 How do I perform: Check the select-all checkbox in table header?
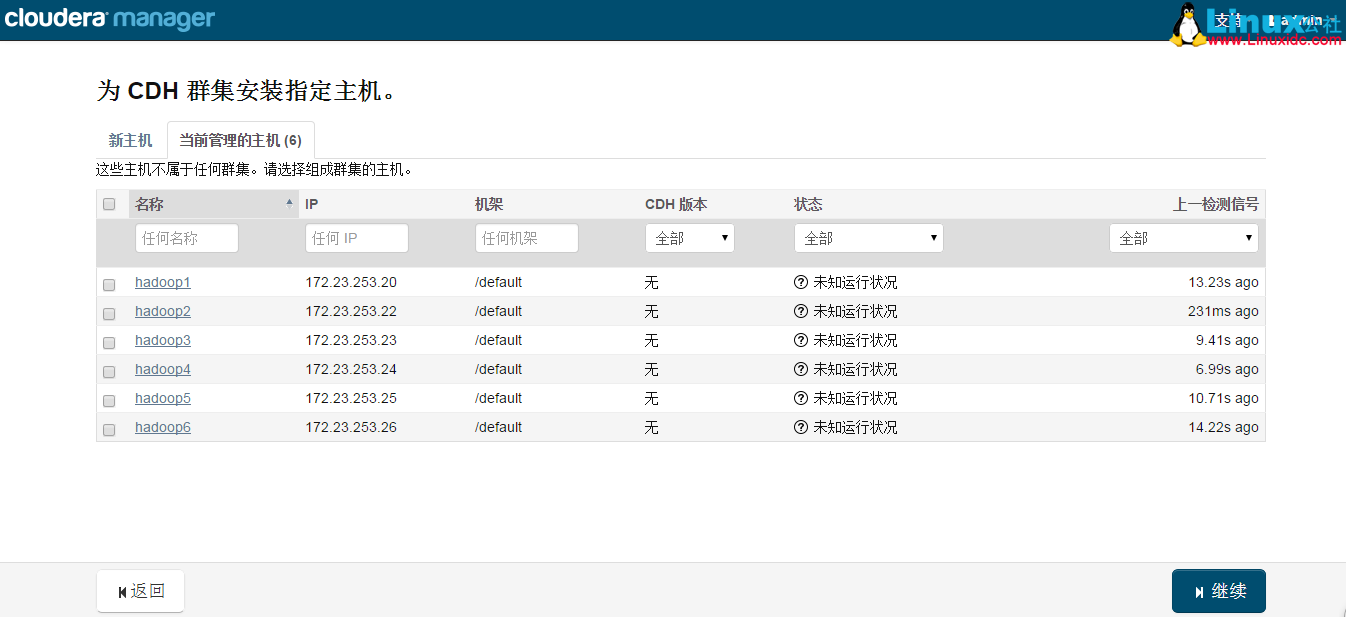[109, 203]
